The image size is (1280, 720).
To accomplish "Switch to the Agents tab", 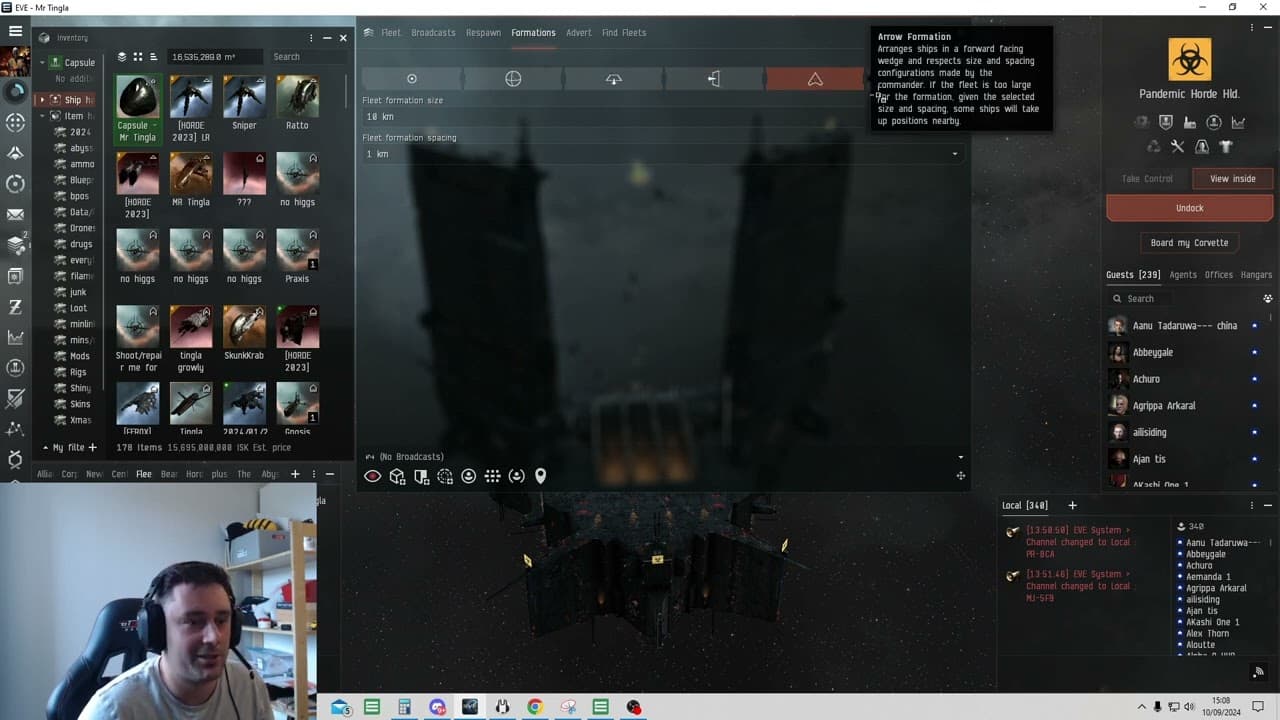I will (1183, 275).
